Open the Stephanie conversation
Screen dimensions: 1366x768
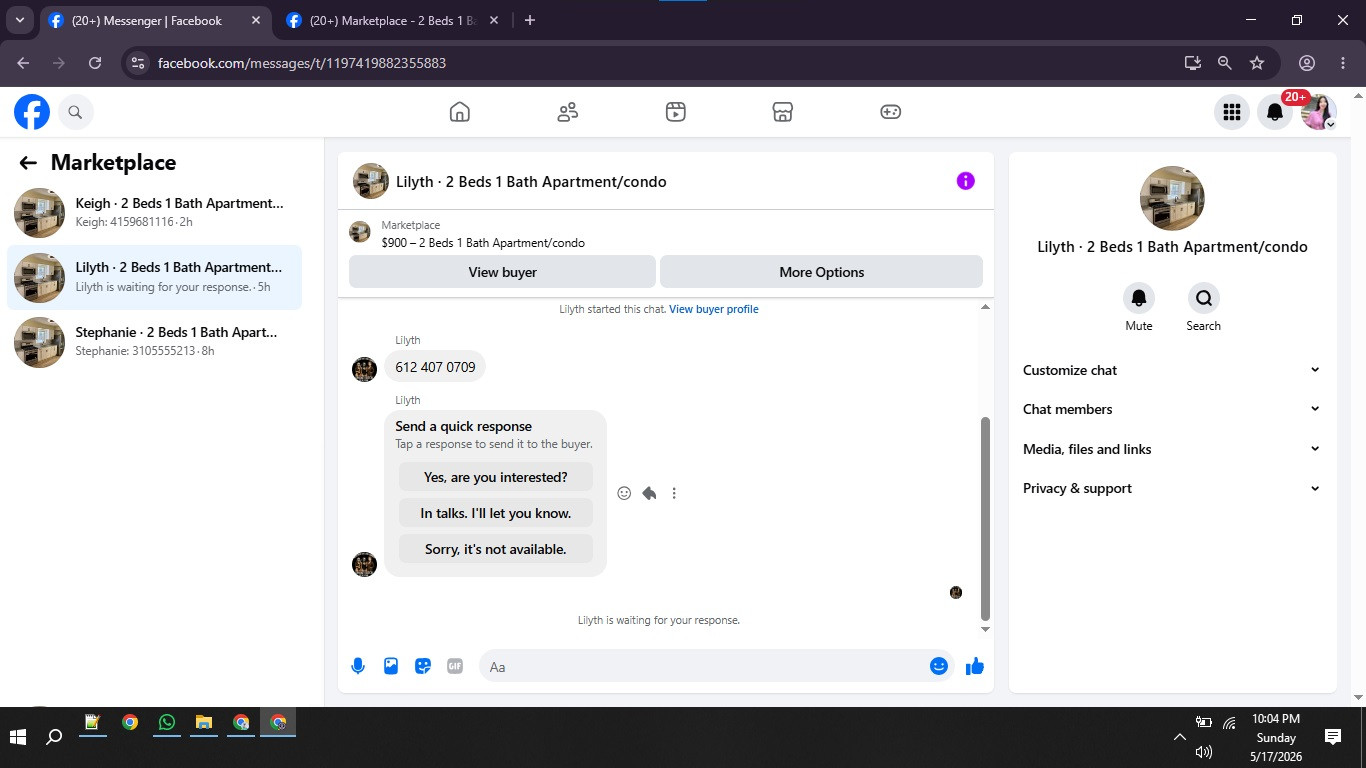pos(155,341)
